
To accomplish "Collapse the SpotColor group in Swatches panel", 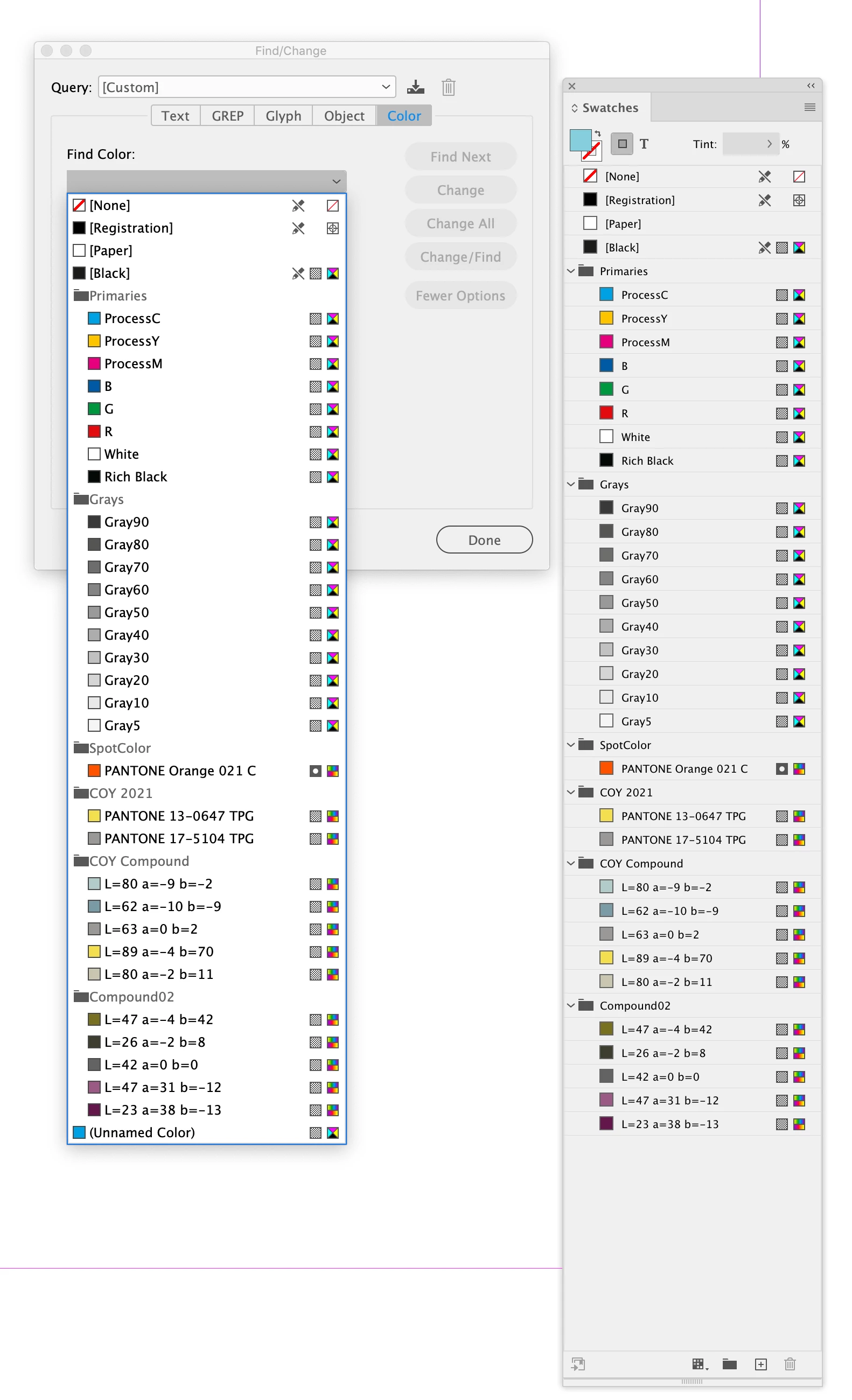I will click(571, 744).
